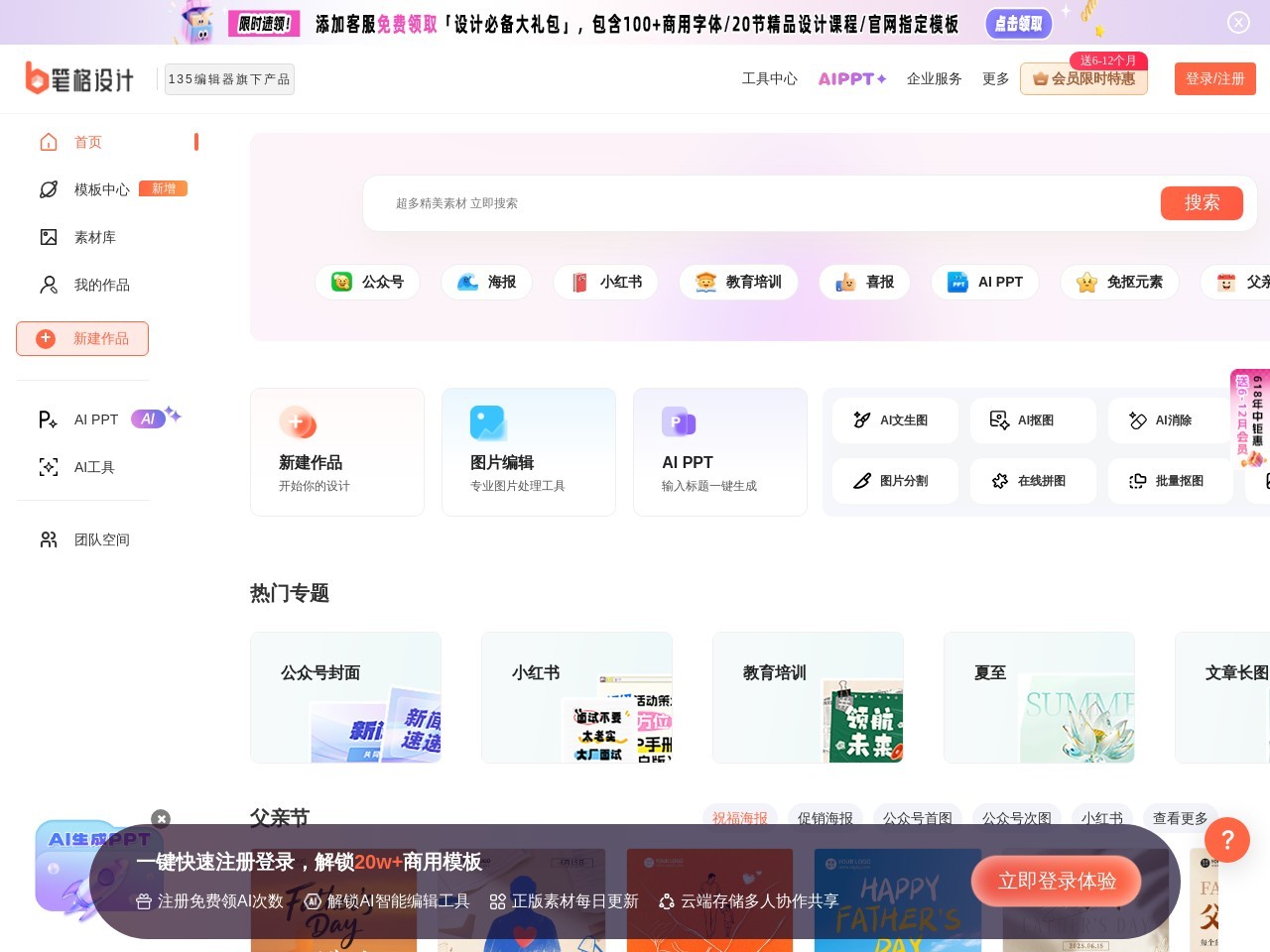Screen dimensions: 1270x952
Task: Open the 在线拼图 tool
Action: (x=1033, y=481)
